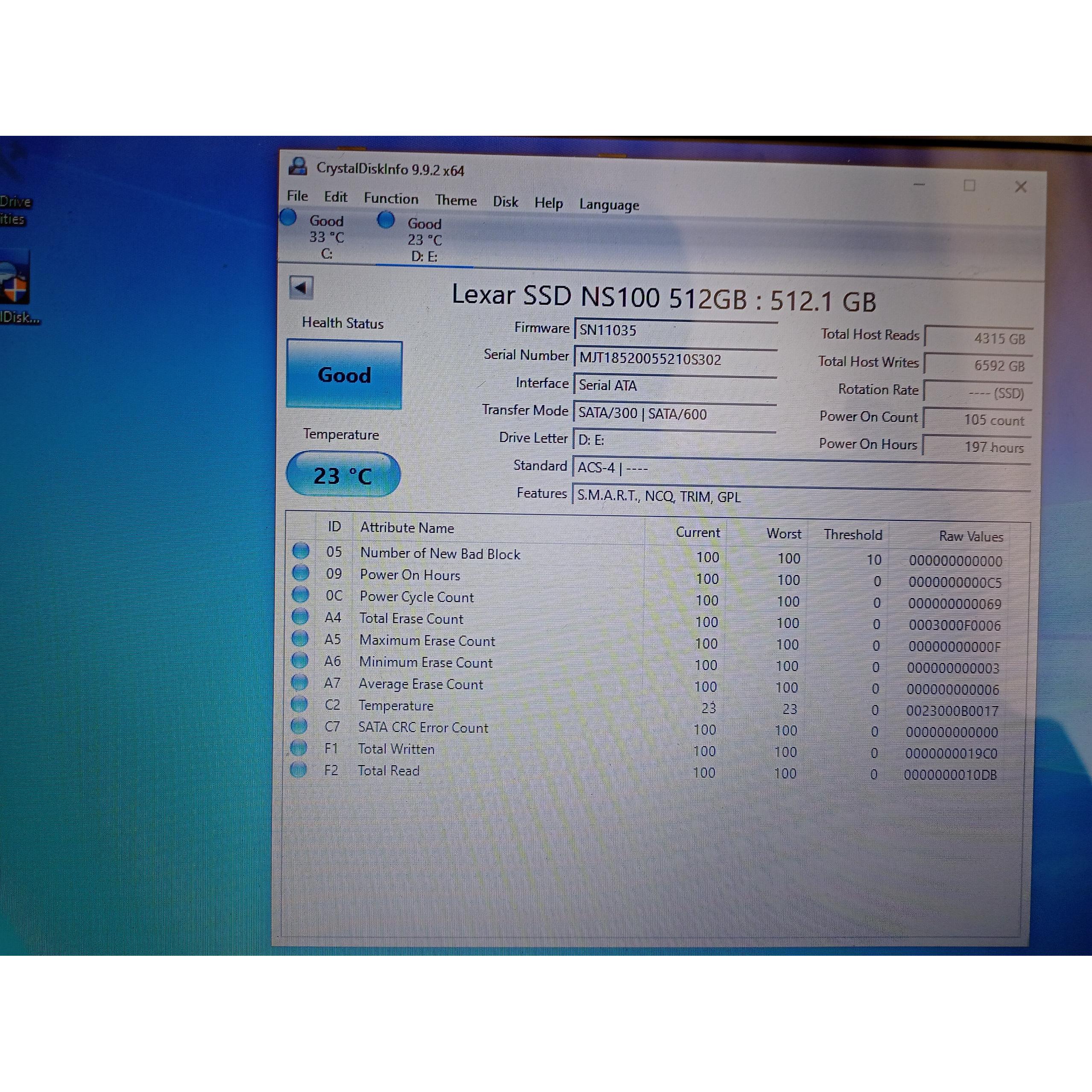Click the previous disk arrow button

[301, 288]
